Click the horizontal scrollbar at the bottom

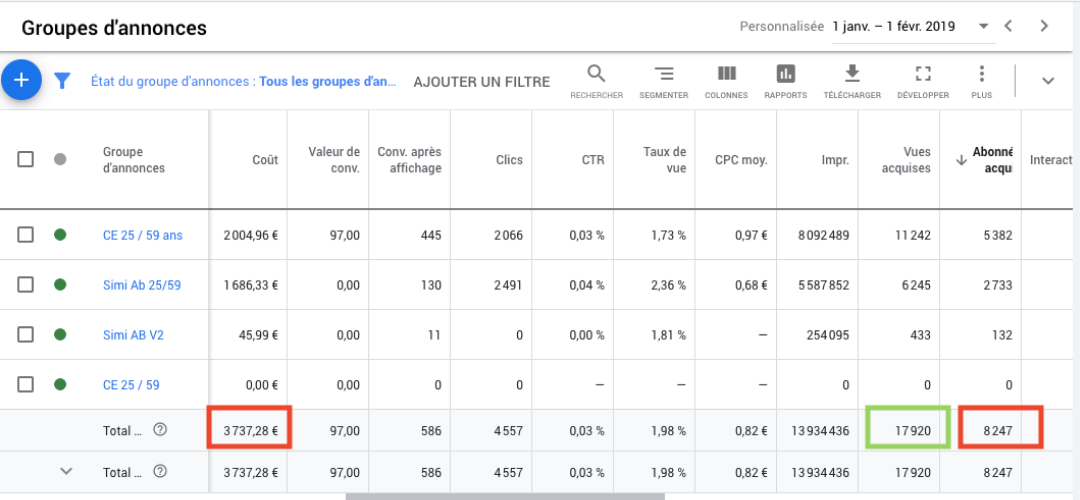(x=505, y=496)
